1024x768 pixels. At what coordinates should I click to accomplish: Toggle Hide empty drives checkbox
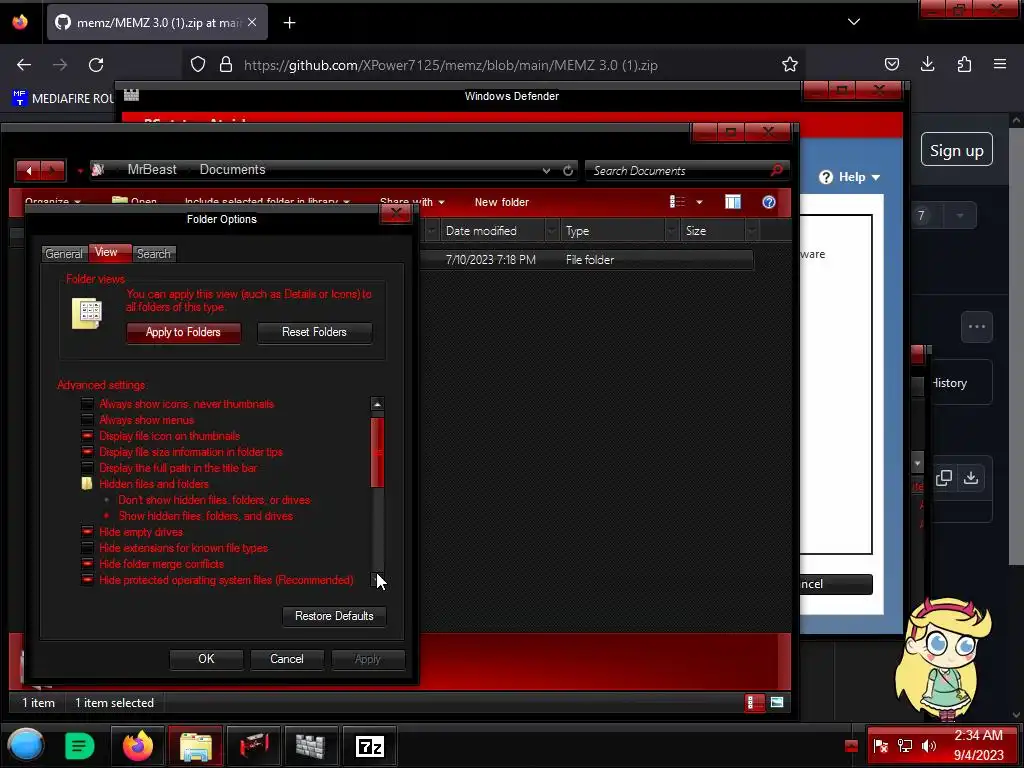tap(87, 532)
